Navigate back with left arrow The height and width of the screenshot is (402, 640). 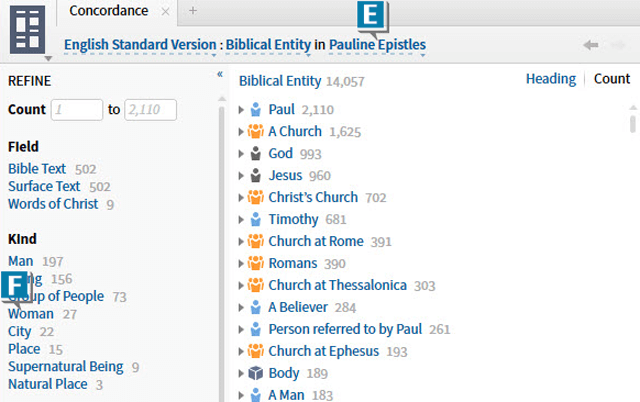(591, 45)
